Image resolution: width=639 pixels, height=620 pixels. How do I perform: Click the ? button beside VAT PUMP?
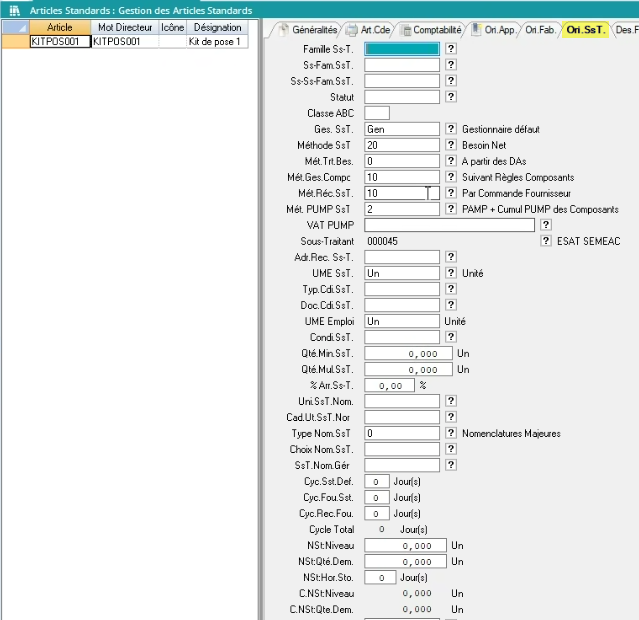[545, 225]
